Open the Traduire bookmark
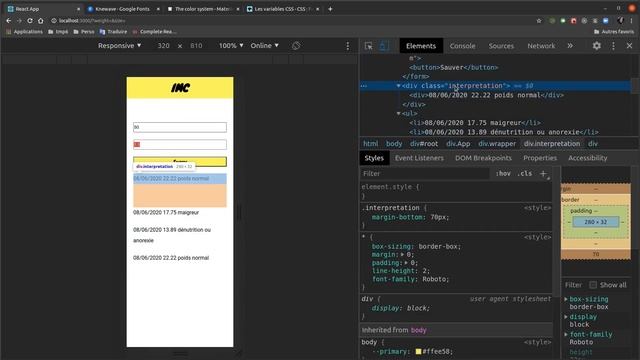The height and width of the screenshot is (360, 640). (113, 31)
